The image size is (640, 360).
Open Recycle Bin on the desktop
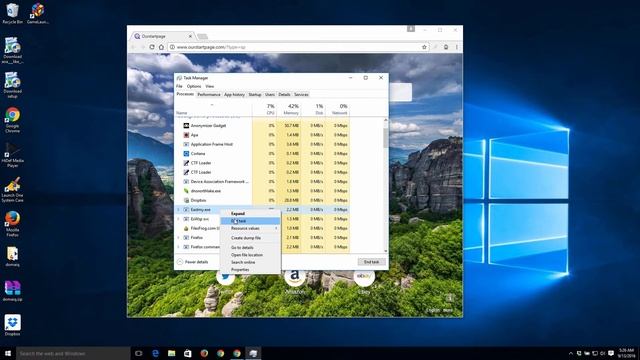12,13
